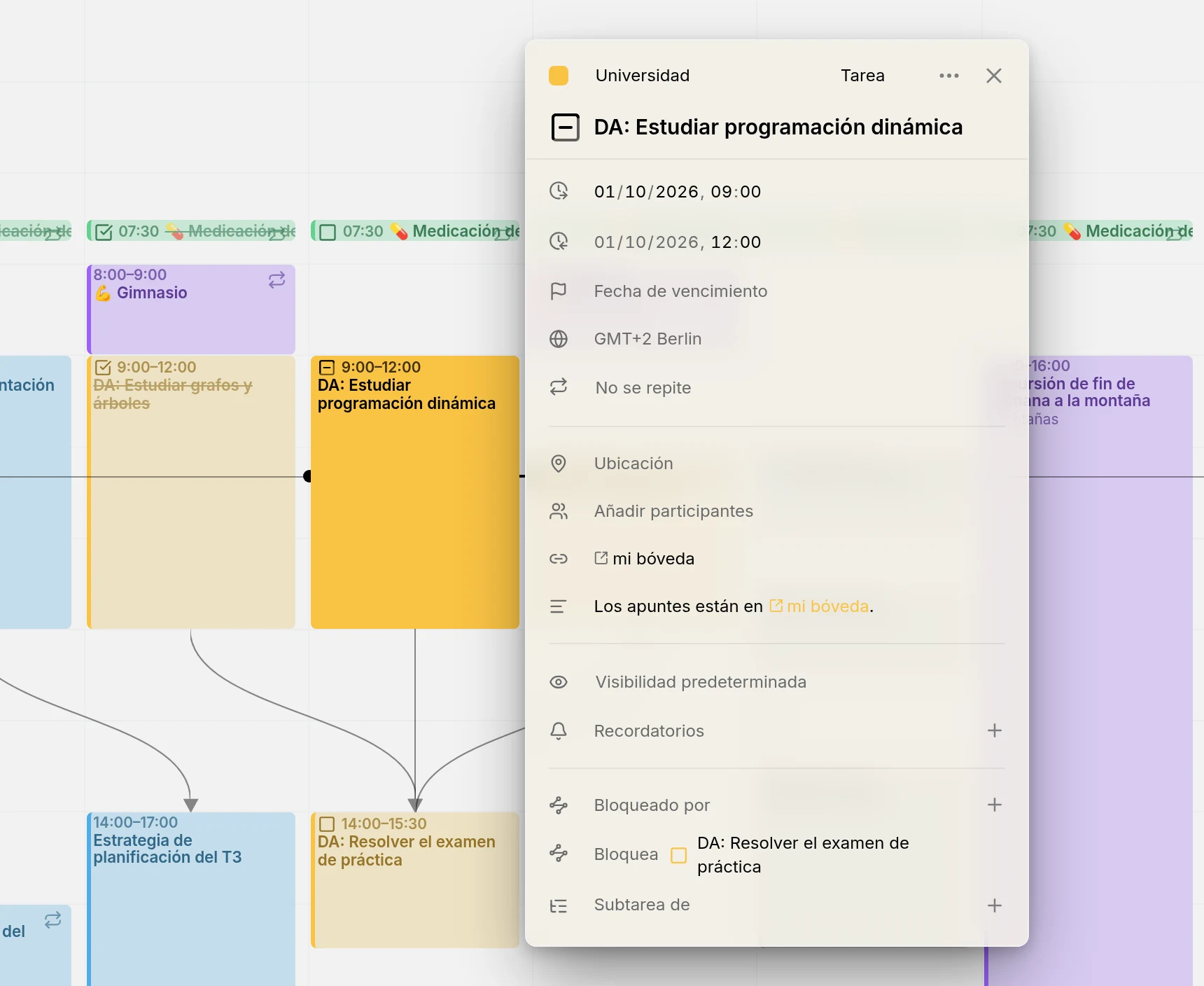Open the Visibilidad predeterminada dropdown
The width and height of the screenshot is (1204, 986).
coord(701,682)
